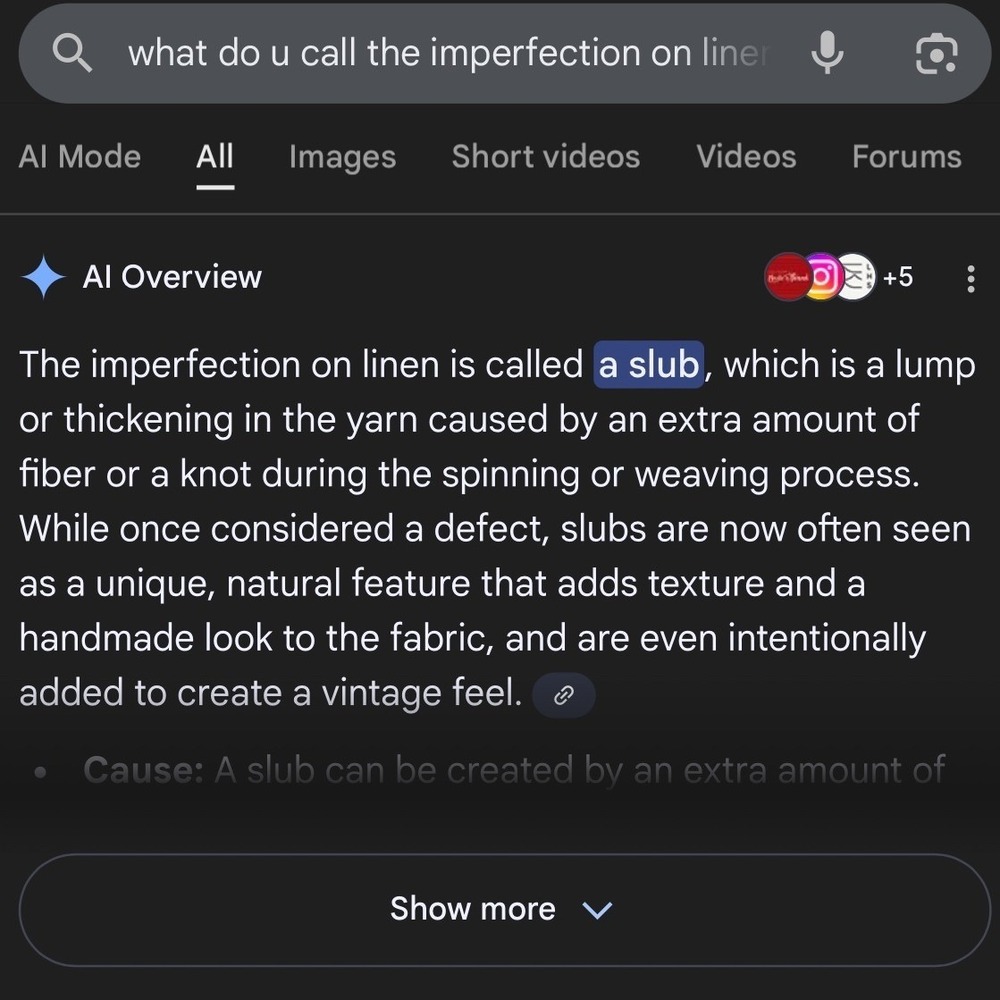The height and width of the screenshot is (1000, 1000).
Task: Start voice search with microphone icon
Action: pos(827,52)
